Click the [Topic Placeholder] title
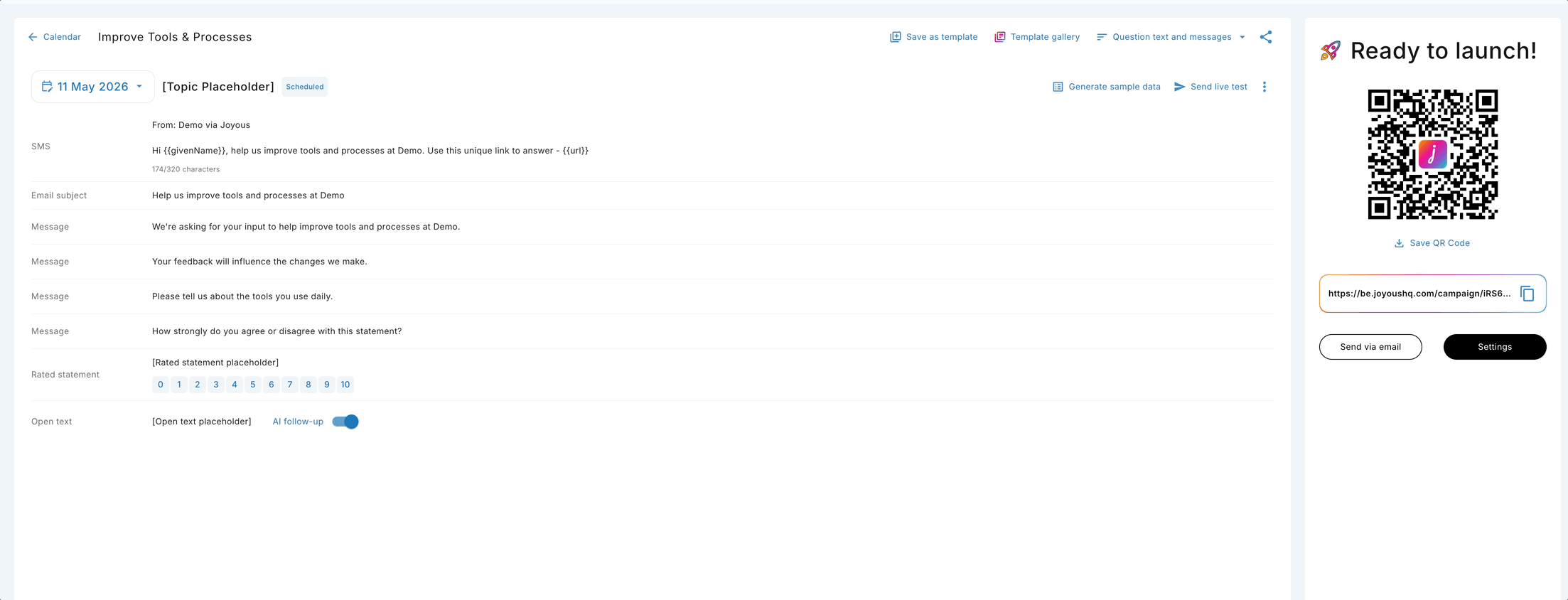The width and height of the screenshot is (1568, 600). pyautogui.click(x=218, y=87)
